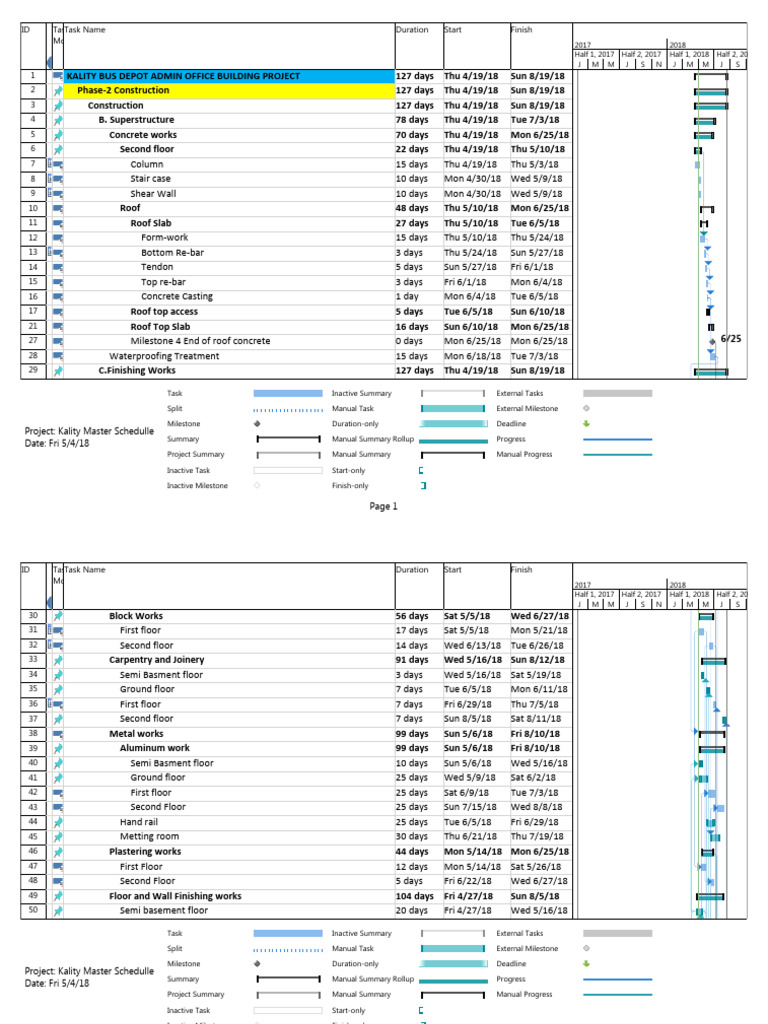This screenshot has height=1024, width=768.
Task: Click the pin icon beside Metting room
Action: tap(58, 837)
